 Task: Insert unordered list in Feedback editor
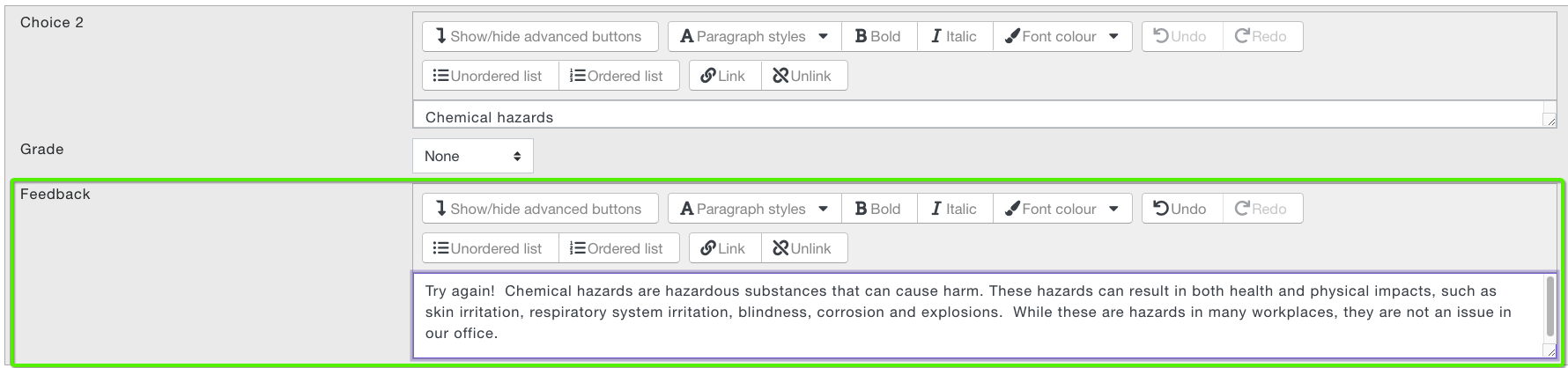tap(490, 248)
